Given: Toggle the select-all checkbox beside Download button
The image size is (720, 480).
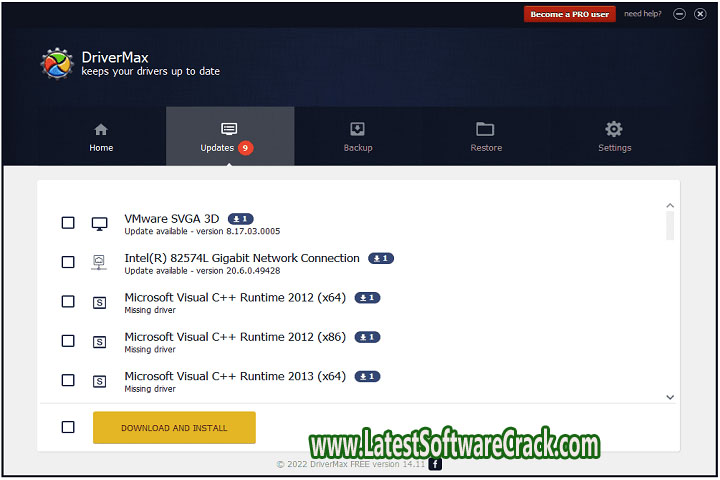Looking at the screenshot, I should (68, 427).
